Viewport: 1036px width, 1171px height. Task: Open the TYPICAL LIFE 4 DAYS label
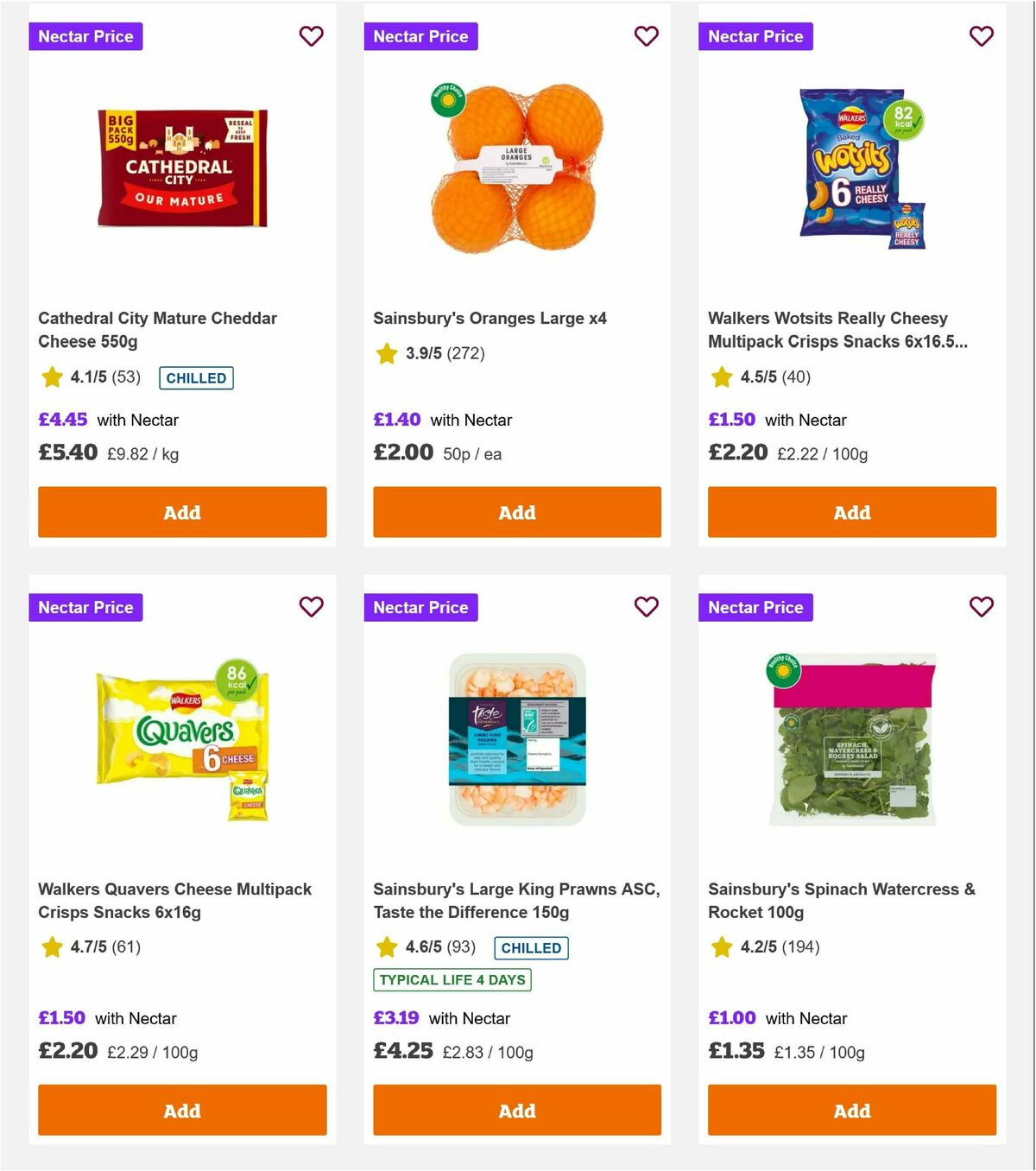tap(452, 979)
